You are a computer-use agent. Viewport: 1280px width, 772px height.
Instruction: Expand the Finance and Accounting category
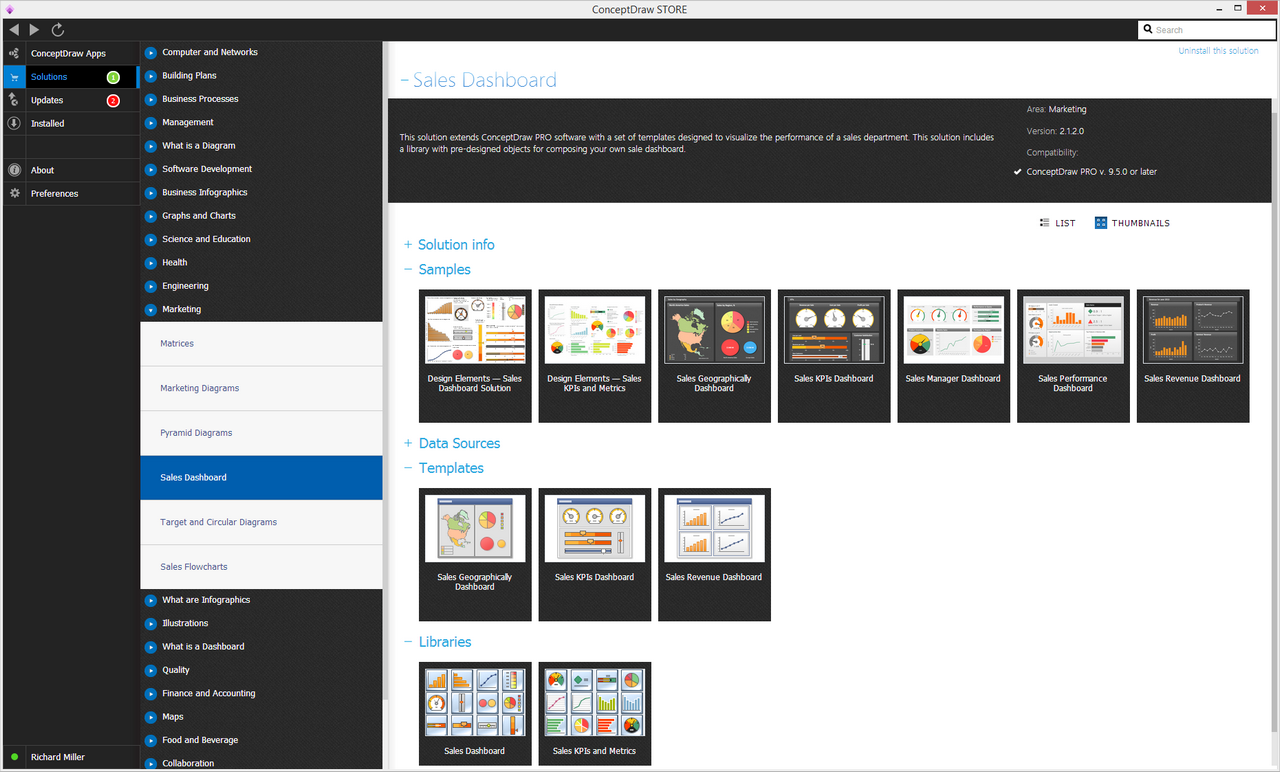(x=151, y=693)
